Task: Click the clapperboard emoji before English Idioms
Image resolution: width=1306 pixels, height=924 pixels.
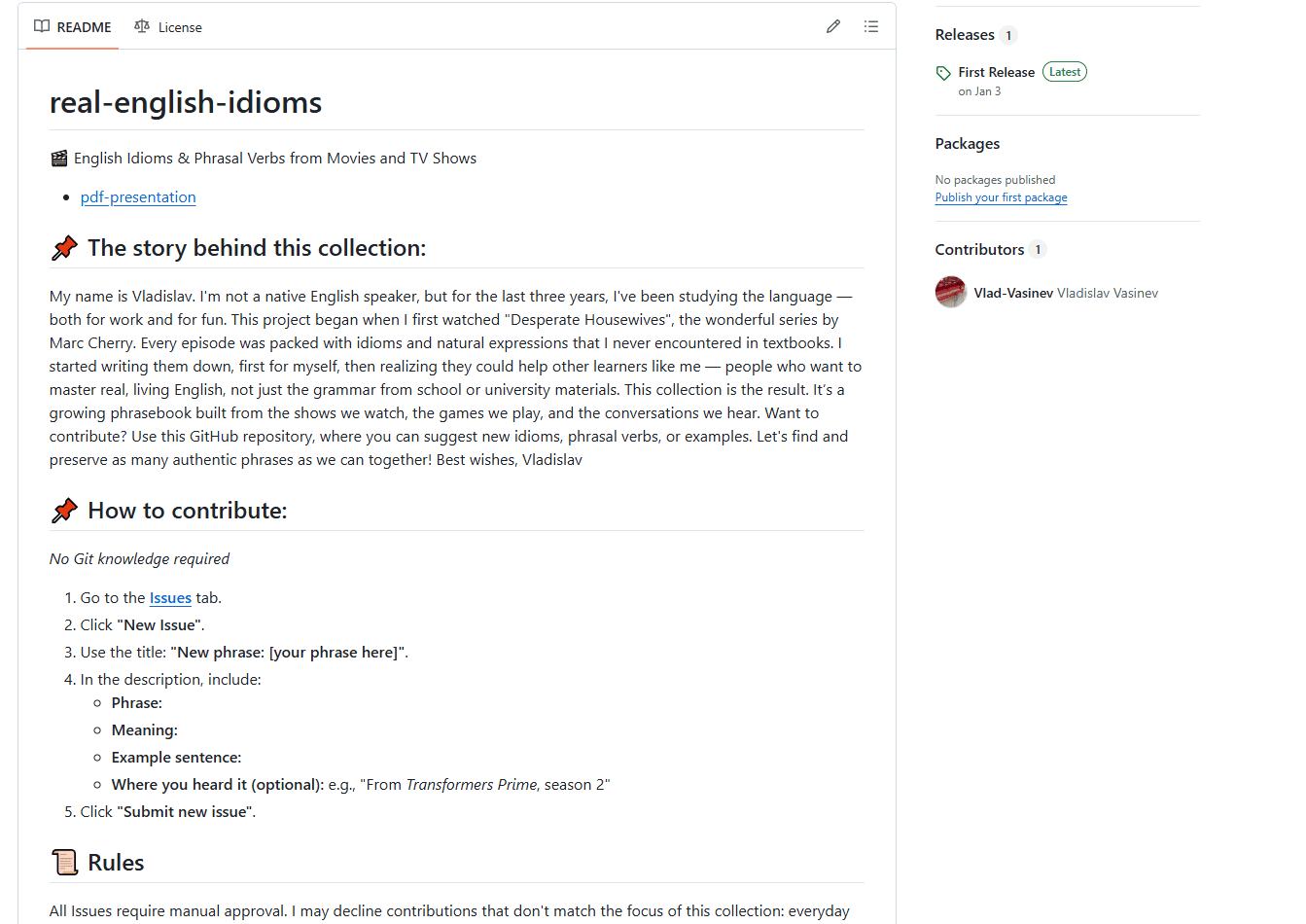Action: pos(59,159)
